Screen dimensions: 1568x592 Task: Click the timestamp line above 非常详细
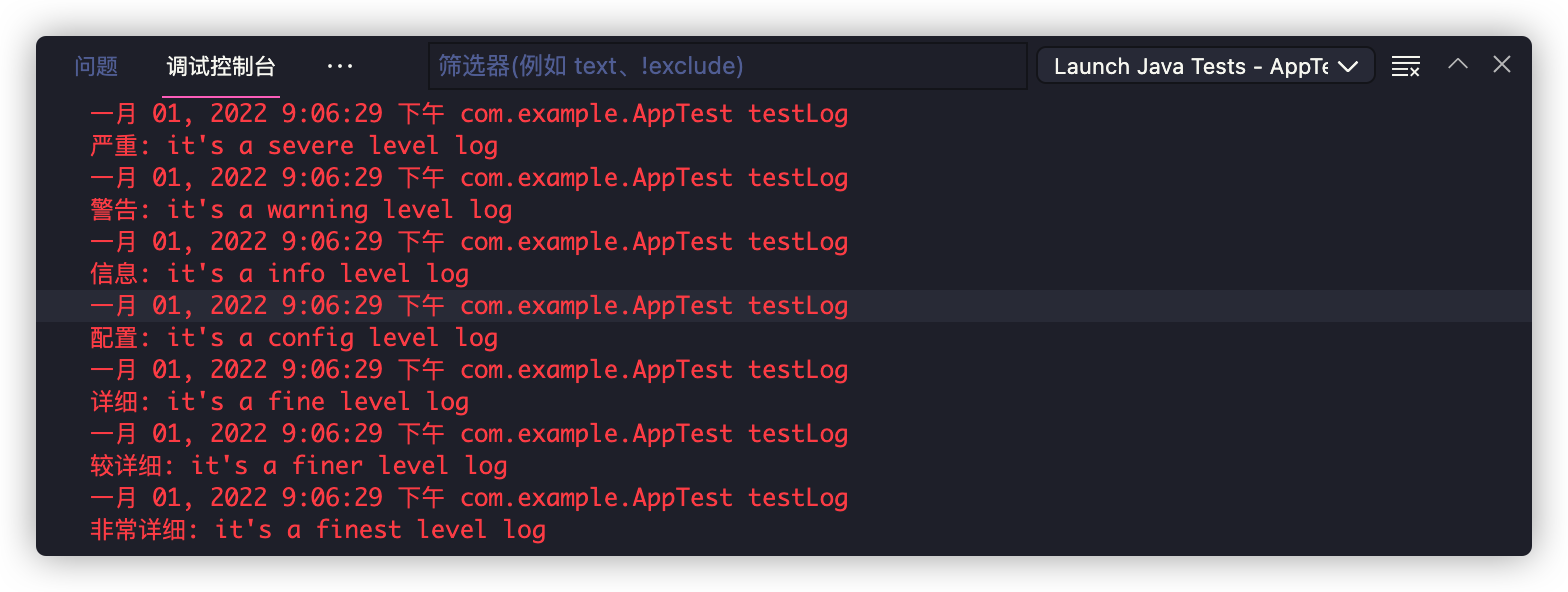pyautogui.click(x=468, y=498)
